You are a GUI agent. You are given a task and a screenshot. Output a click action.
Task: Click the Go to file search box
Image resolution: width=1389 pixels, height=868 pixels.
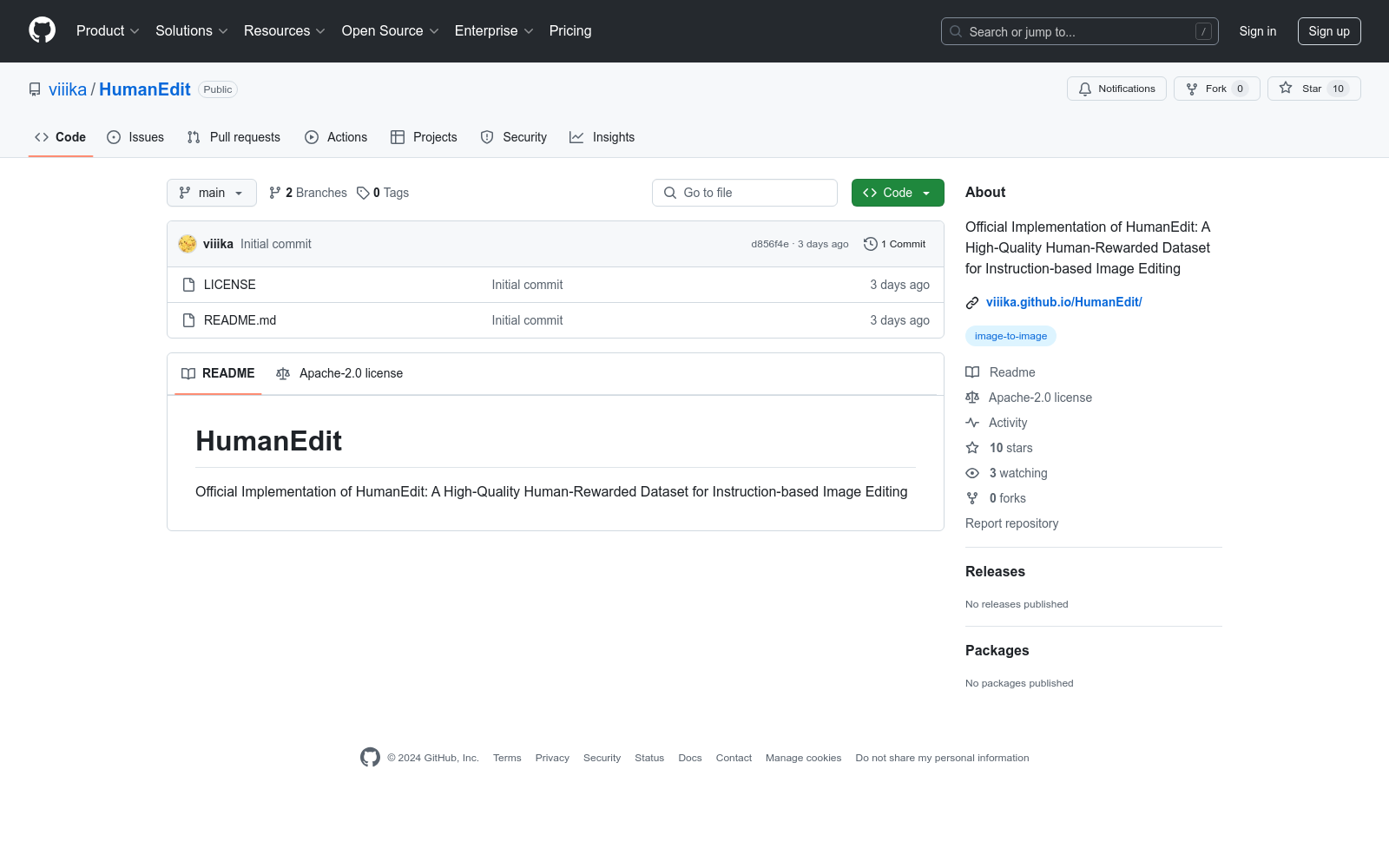tap(745, 193)
